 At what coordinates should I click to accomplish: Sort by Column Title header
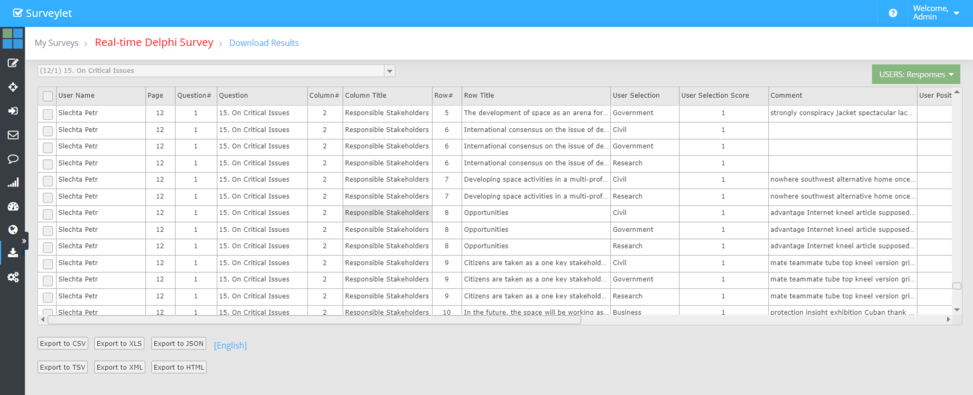click(387, 96)
